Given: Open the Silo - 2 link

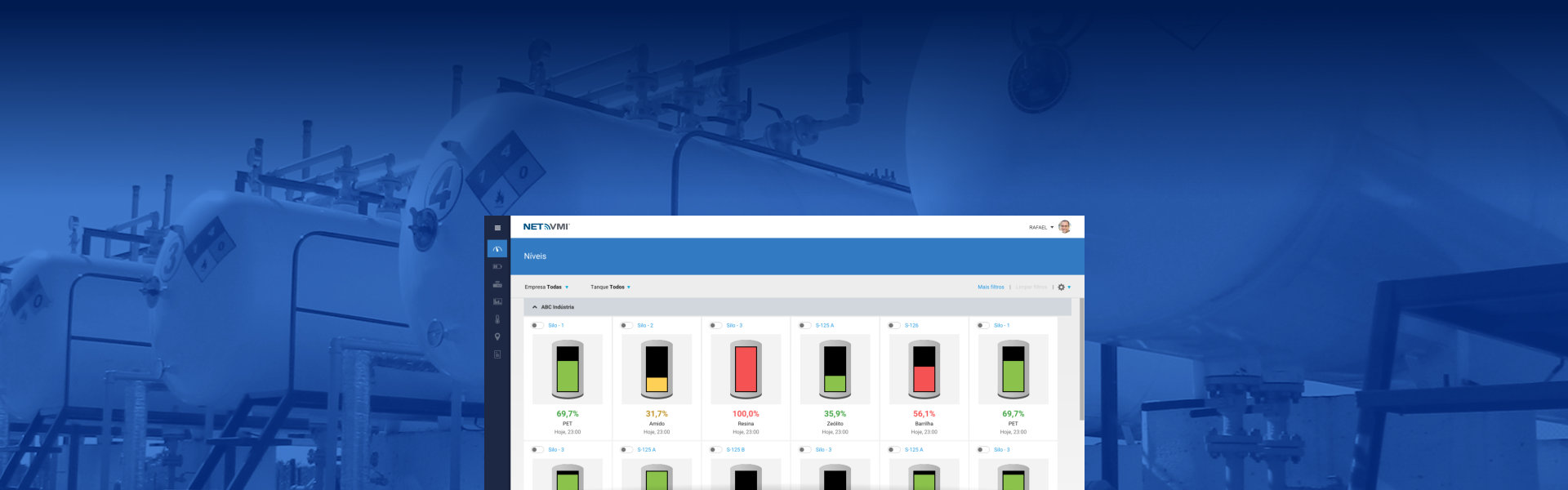Looking at the screenshot, I should point(645,326).
